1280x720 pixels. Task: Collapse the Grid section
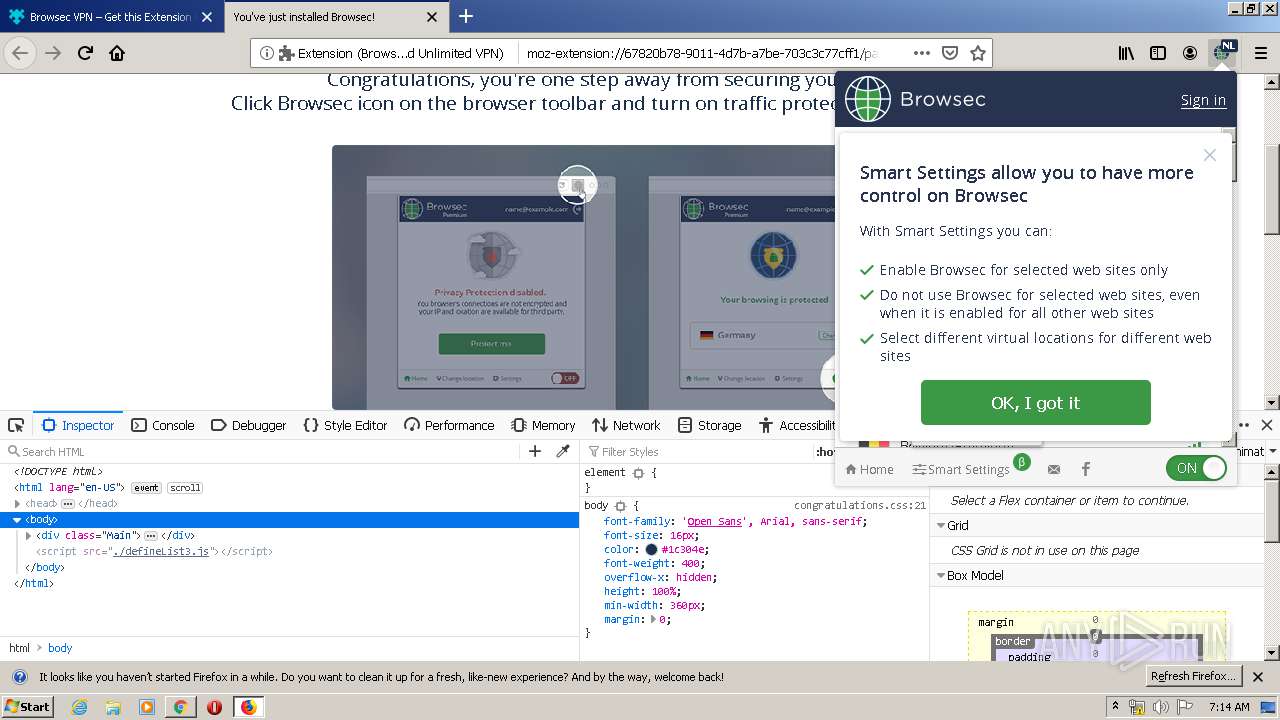(940, 525)
